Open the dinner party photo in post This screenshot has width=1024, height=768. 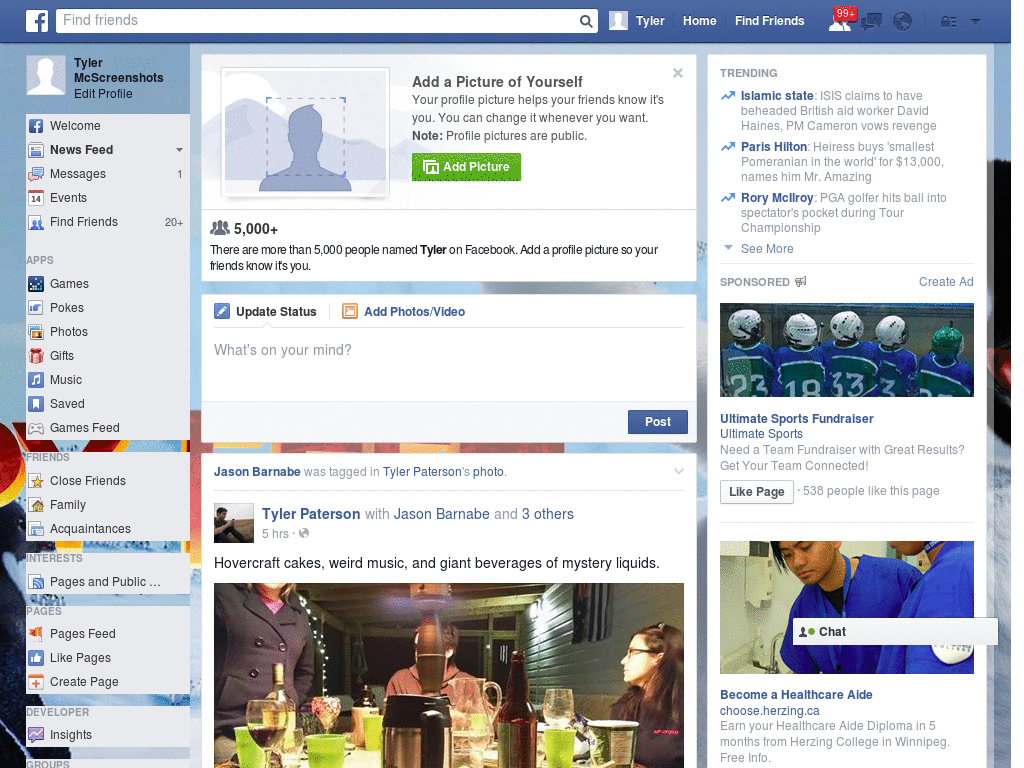(449, 675)
